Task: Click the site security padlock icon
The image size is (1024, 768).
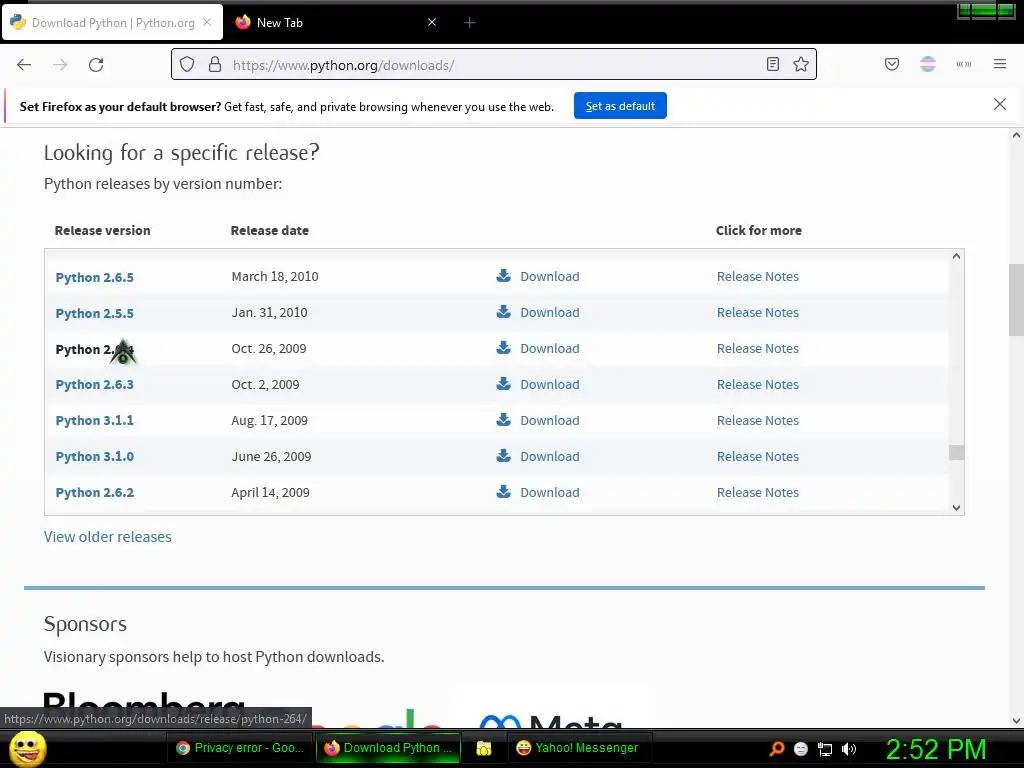Action: tap(215, 65)
